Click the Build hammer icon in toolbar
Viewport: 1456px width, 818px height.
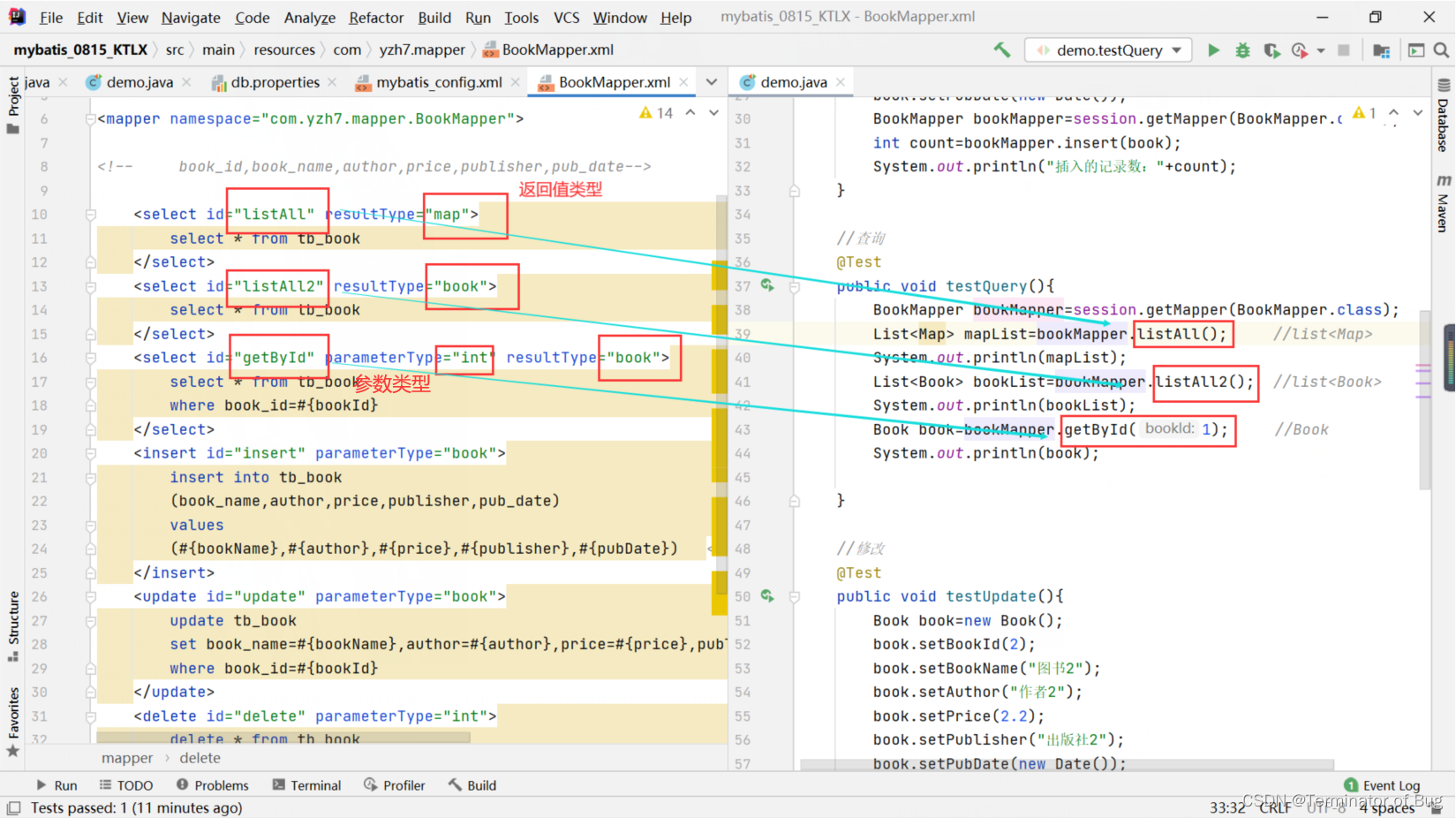[1001, 50]
